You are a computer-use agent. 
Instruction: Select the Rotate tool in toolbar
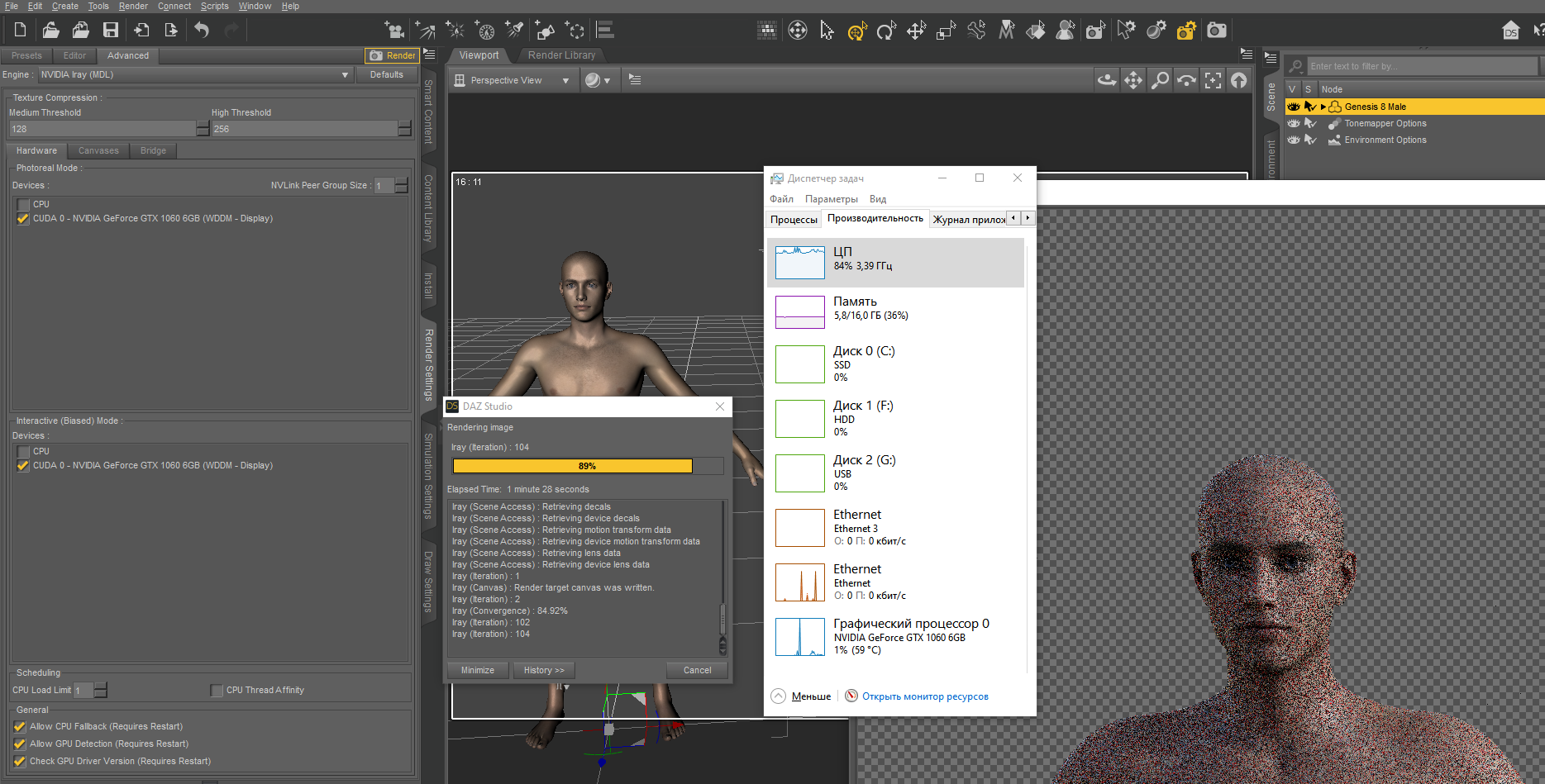(x=886, y=31)
